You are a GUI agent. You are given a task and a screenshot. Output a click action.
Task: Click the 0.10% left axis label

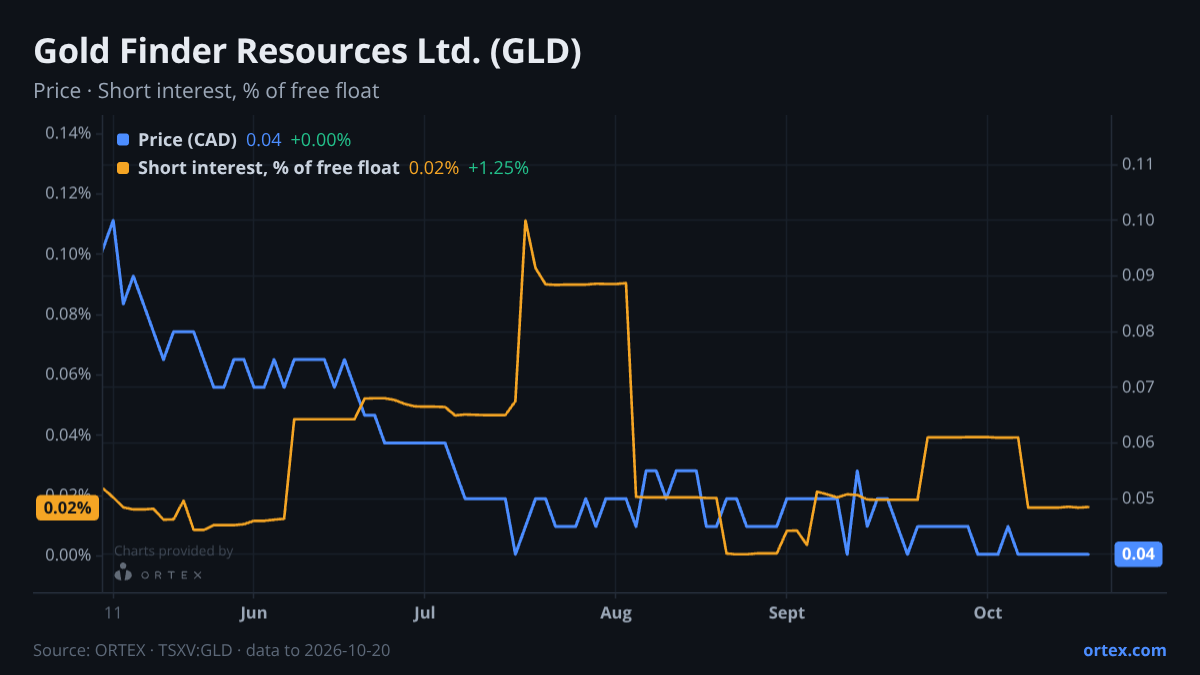pos(68,254)
